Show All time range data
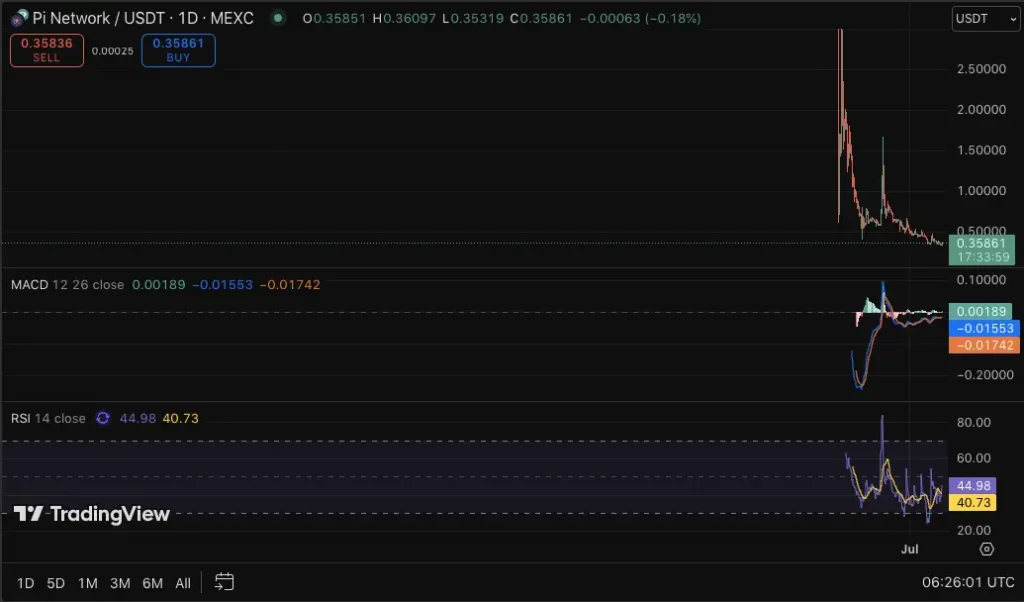 pos(183,582)
